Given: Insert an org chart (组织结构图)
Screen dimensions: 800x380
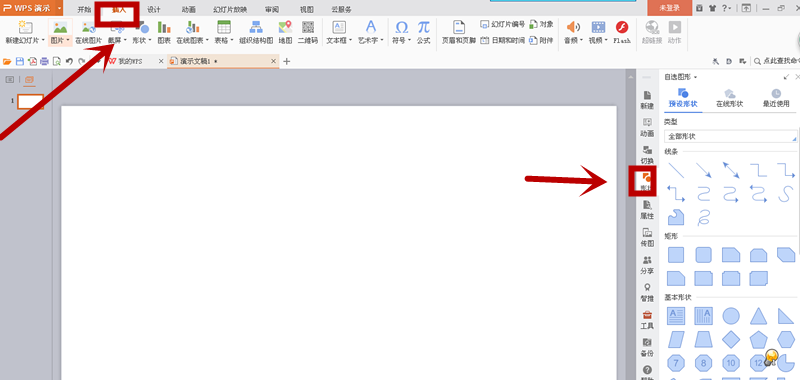Looking at the screenshot, I should [256, 33].
